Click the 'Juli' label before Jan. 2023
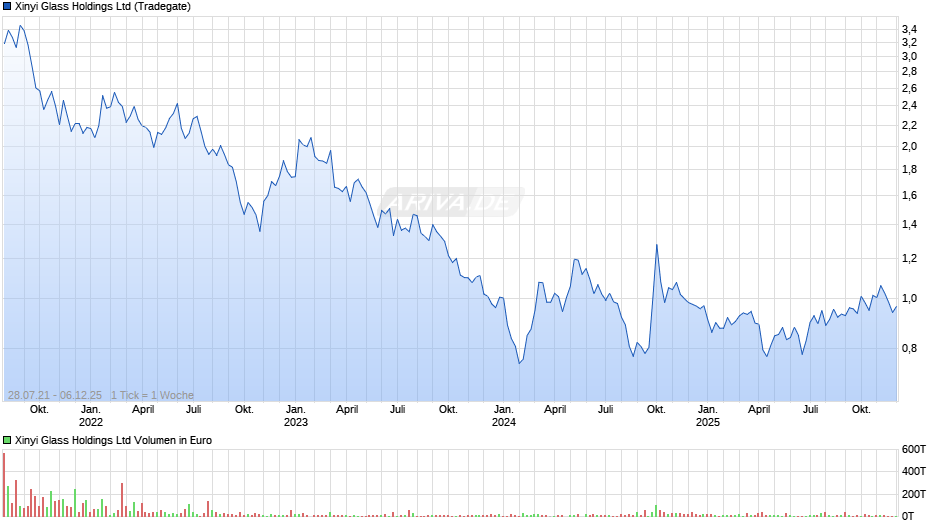This screenshot has height=526, width=940. [x=194, y=410]
